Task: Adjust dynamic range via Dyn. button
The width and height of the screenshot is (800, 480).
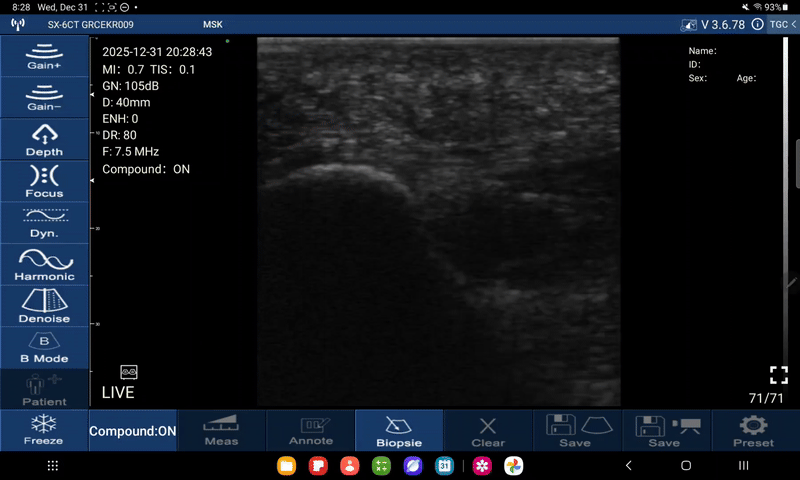Action: (44, 223)
